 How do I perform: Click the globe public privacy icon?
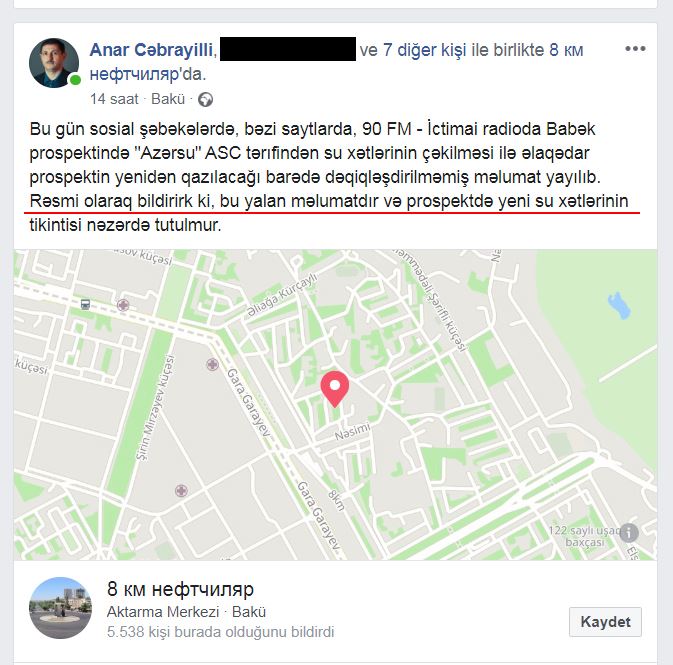point(205,100)
